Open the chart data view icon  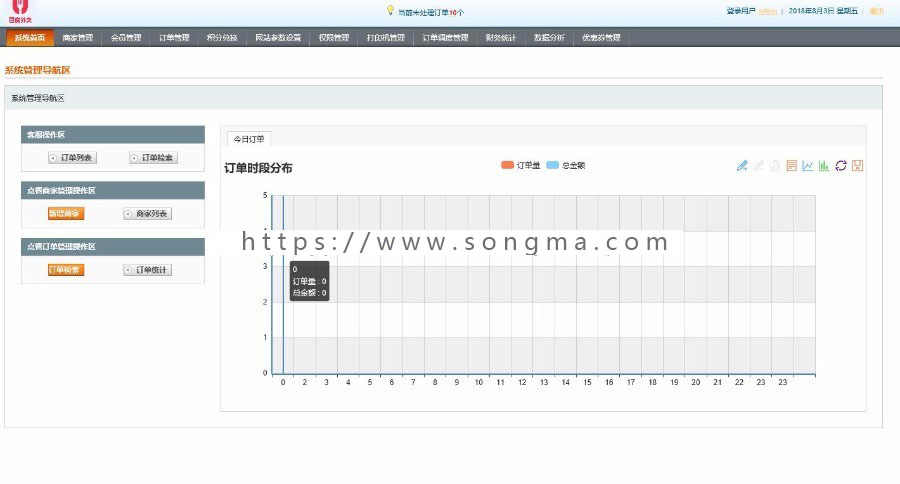tap(792, 166)
